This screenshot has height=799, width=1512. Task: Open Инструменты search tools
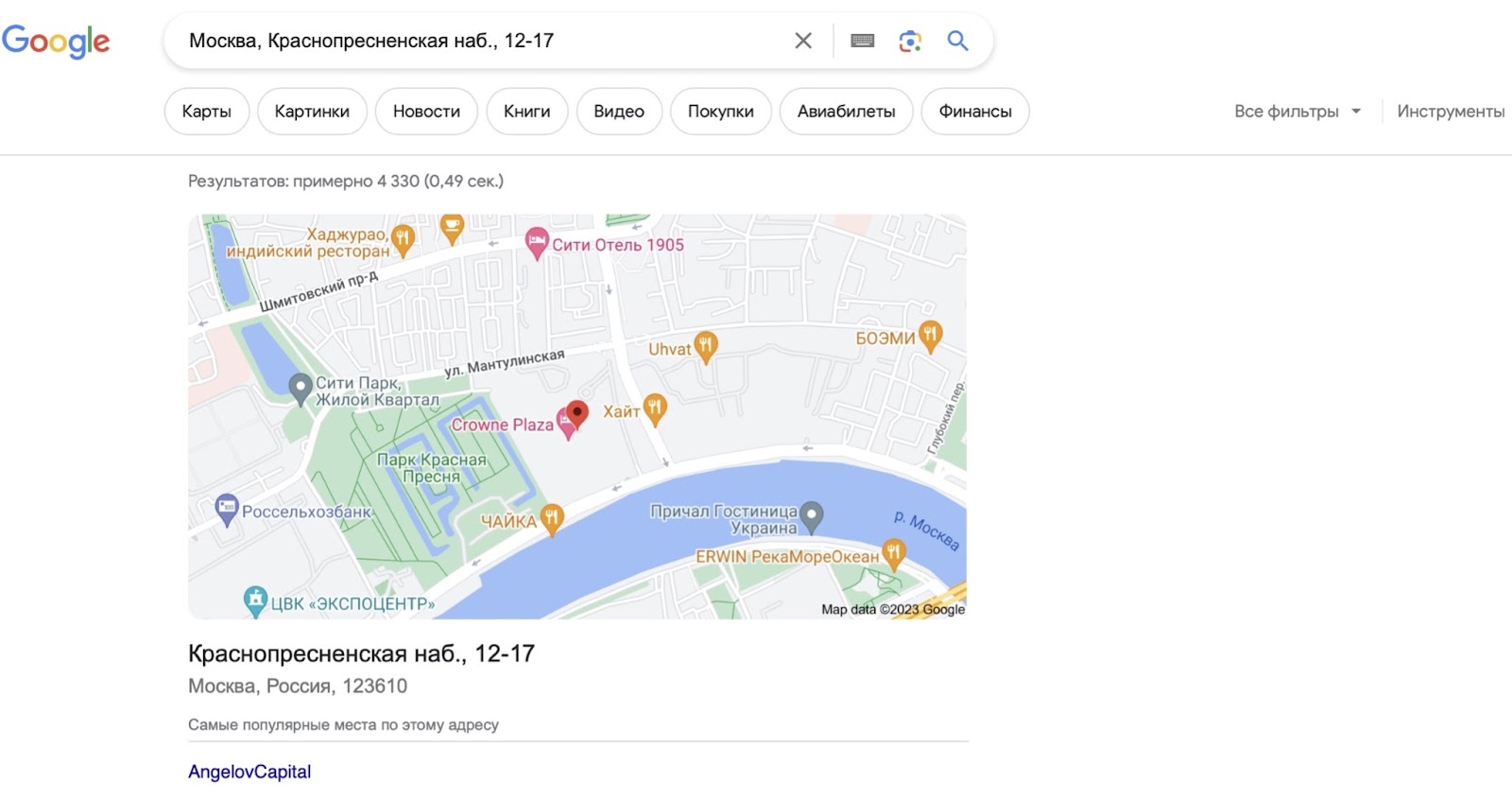coord(1451,112)
